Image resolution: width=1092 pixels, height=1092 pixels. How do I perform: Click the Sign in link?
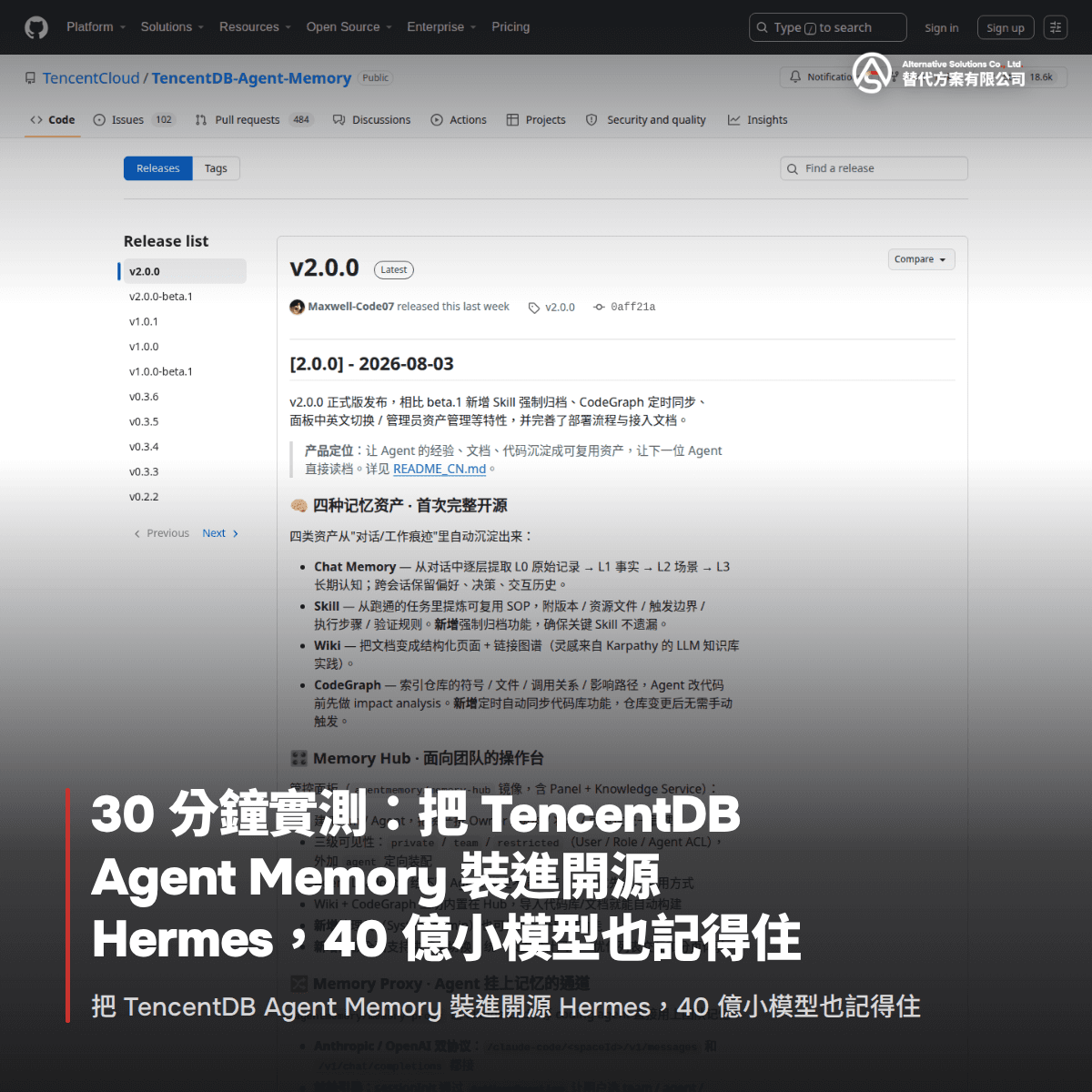941,28
